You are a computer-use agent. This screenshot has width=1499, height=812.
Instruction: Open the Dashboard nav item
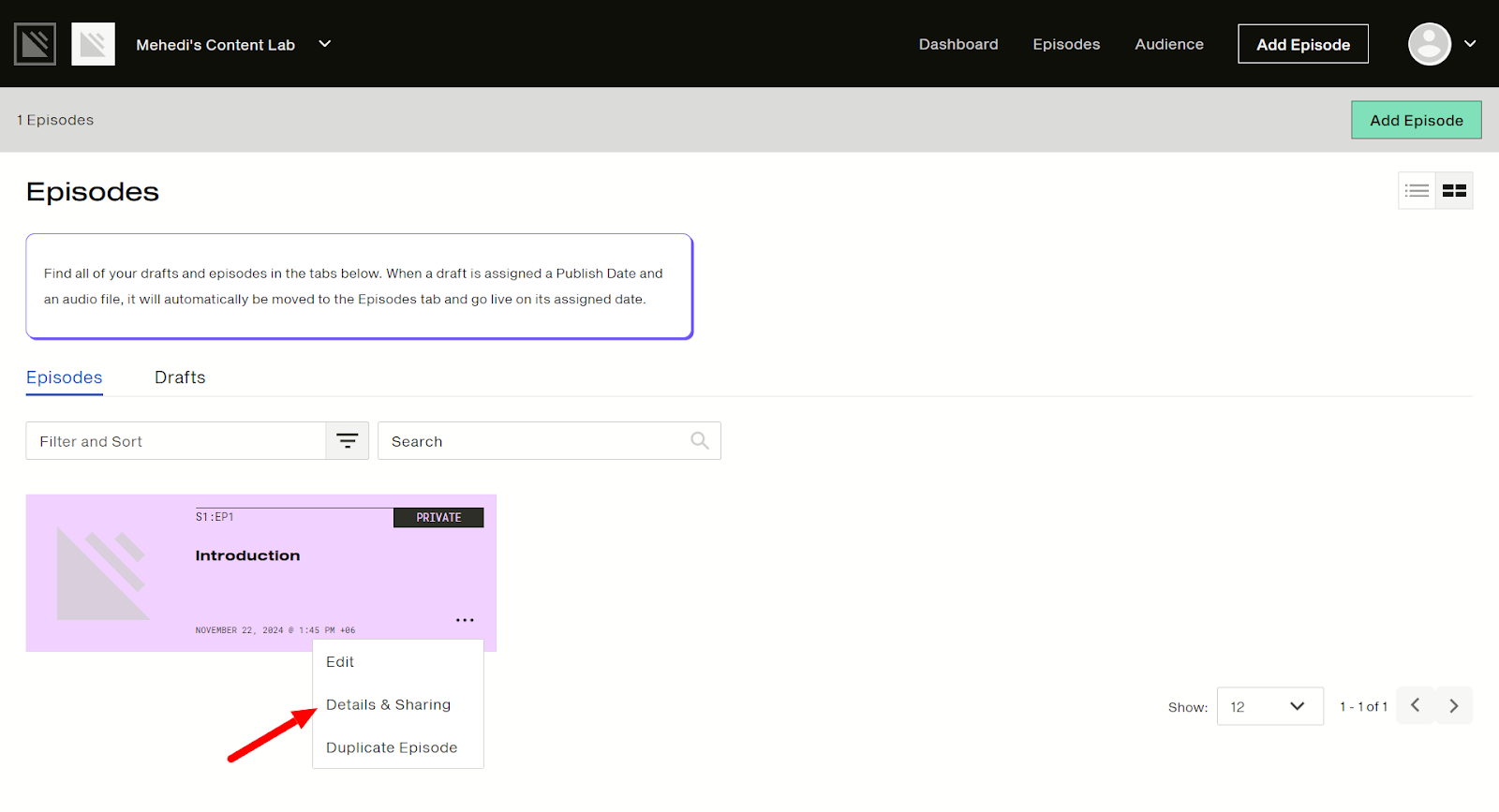pyautogui.click(x=958, y=44)
